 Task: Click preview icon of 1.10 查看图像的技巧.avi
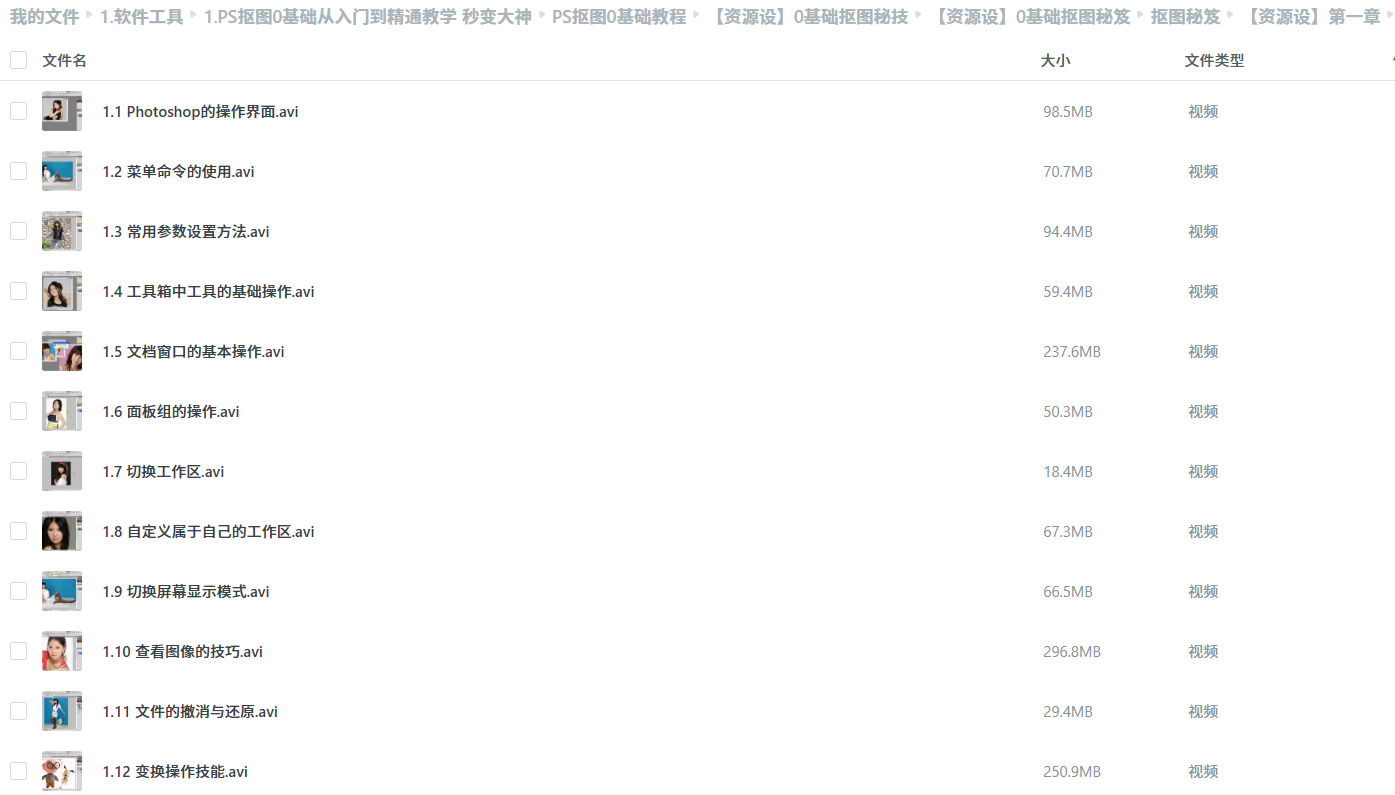coord(62,651)
